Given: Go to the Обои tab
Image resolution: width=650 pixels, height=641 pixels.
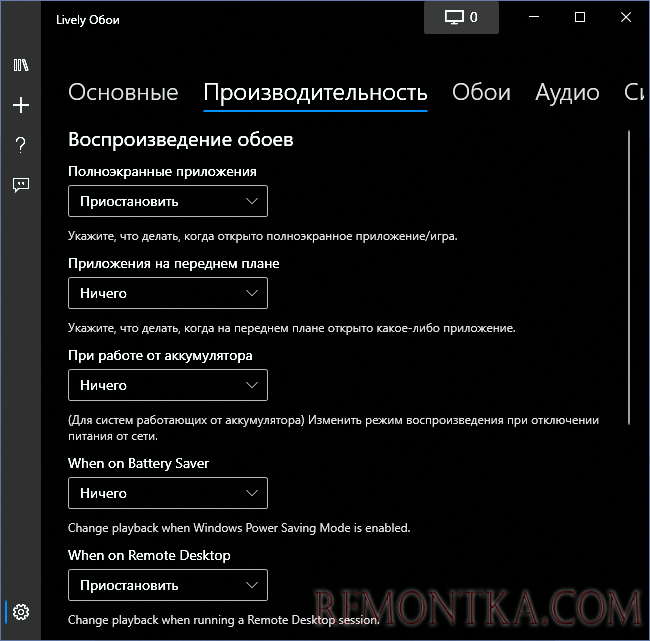Looking at the screenshot, I should coord(481,93).
